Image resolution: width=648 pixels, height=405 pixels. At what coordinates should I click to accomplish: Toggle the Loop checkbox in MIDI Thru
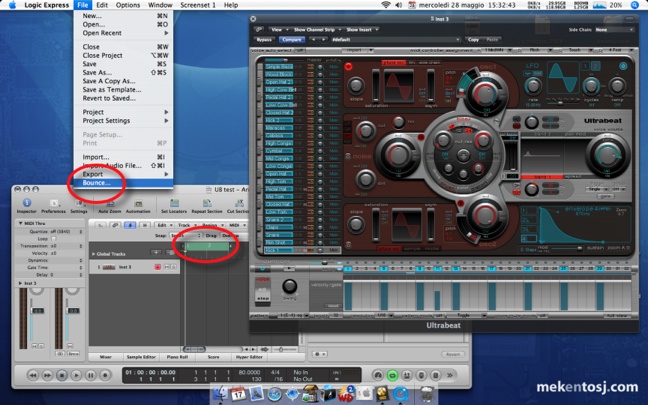[53, 239]
